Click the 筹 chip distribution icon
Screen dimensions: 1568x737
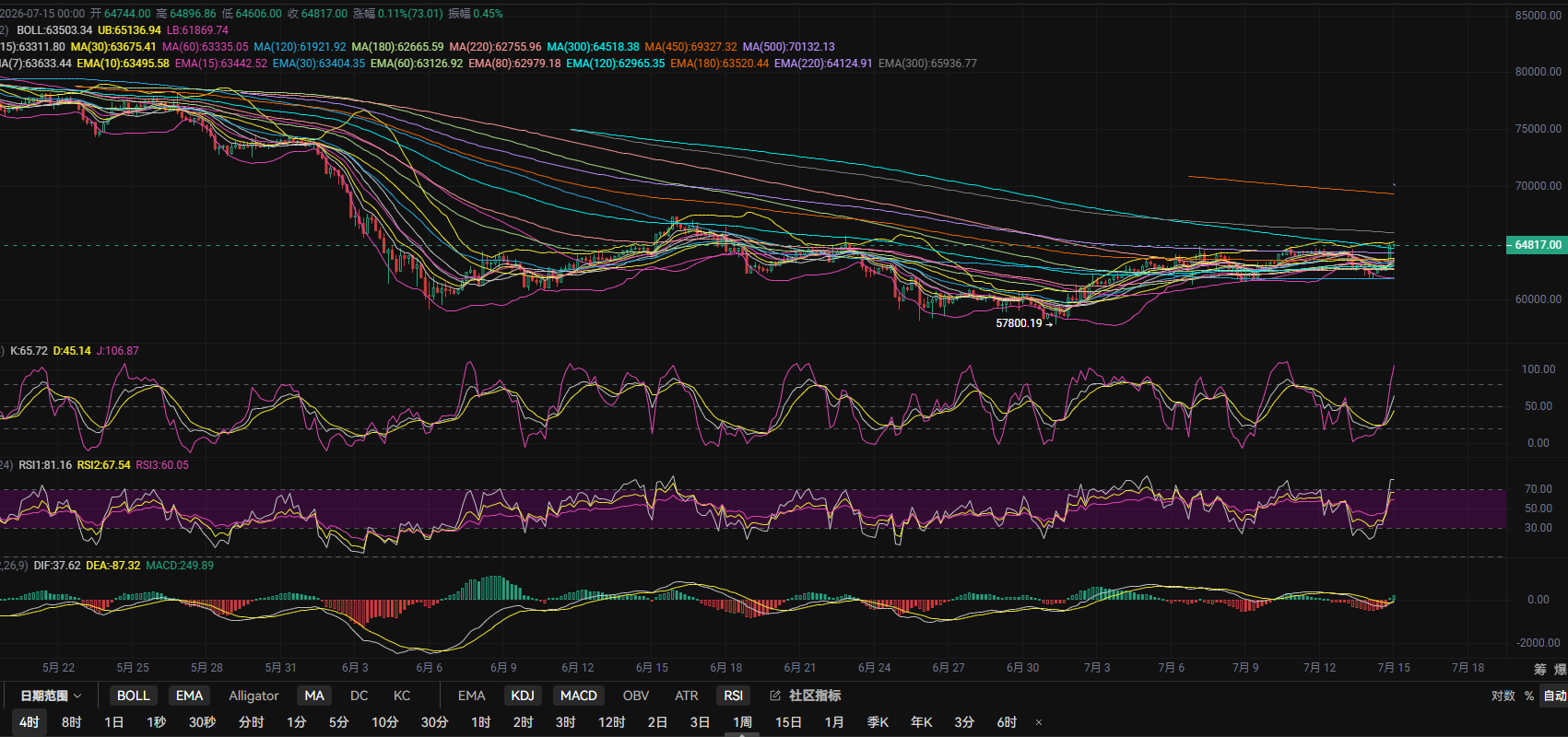point(1540,669)
